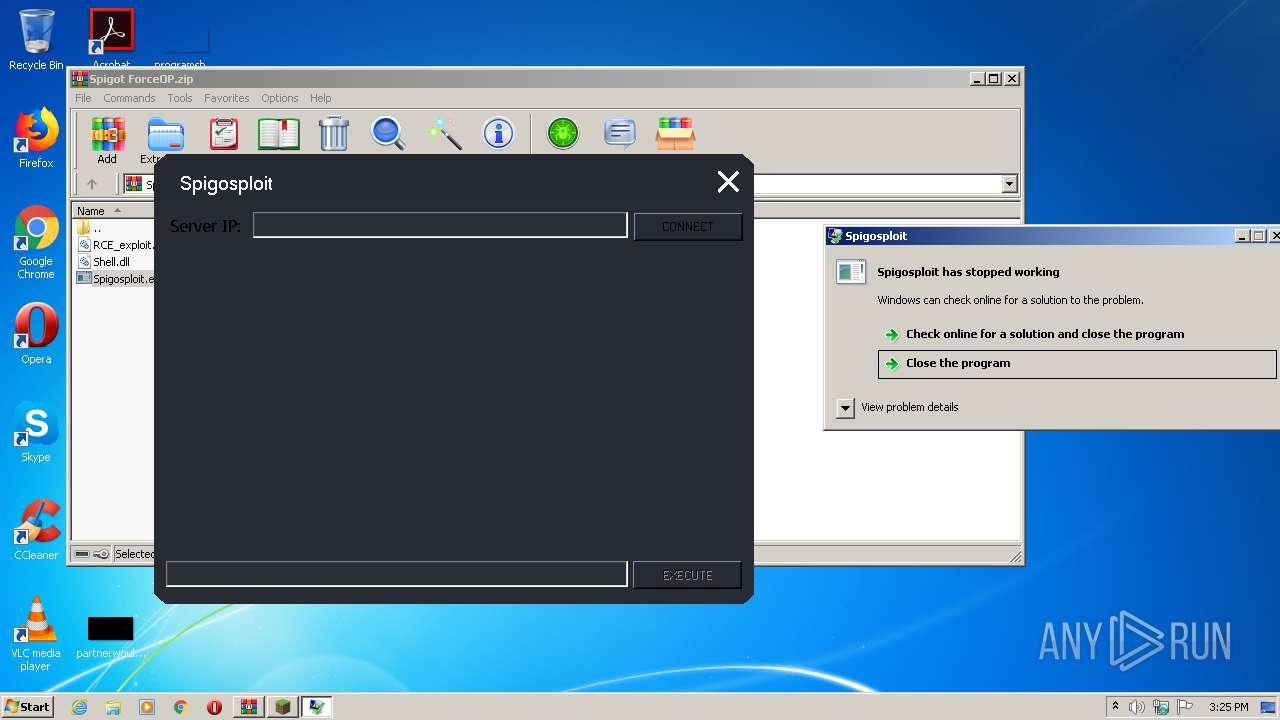Switch to the grass block app on taskbar
The image size is (1280, 720).
point(283,707)
